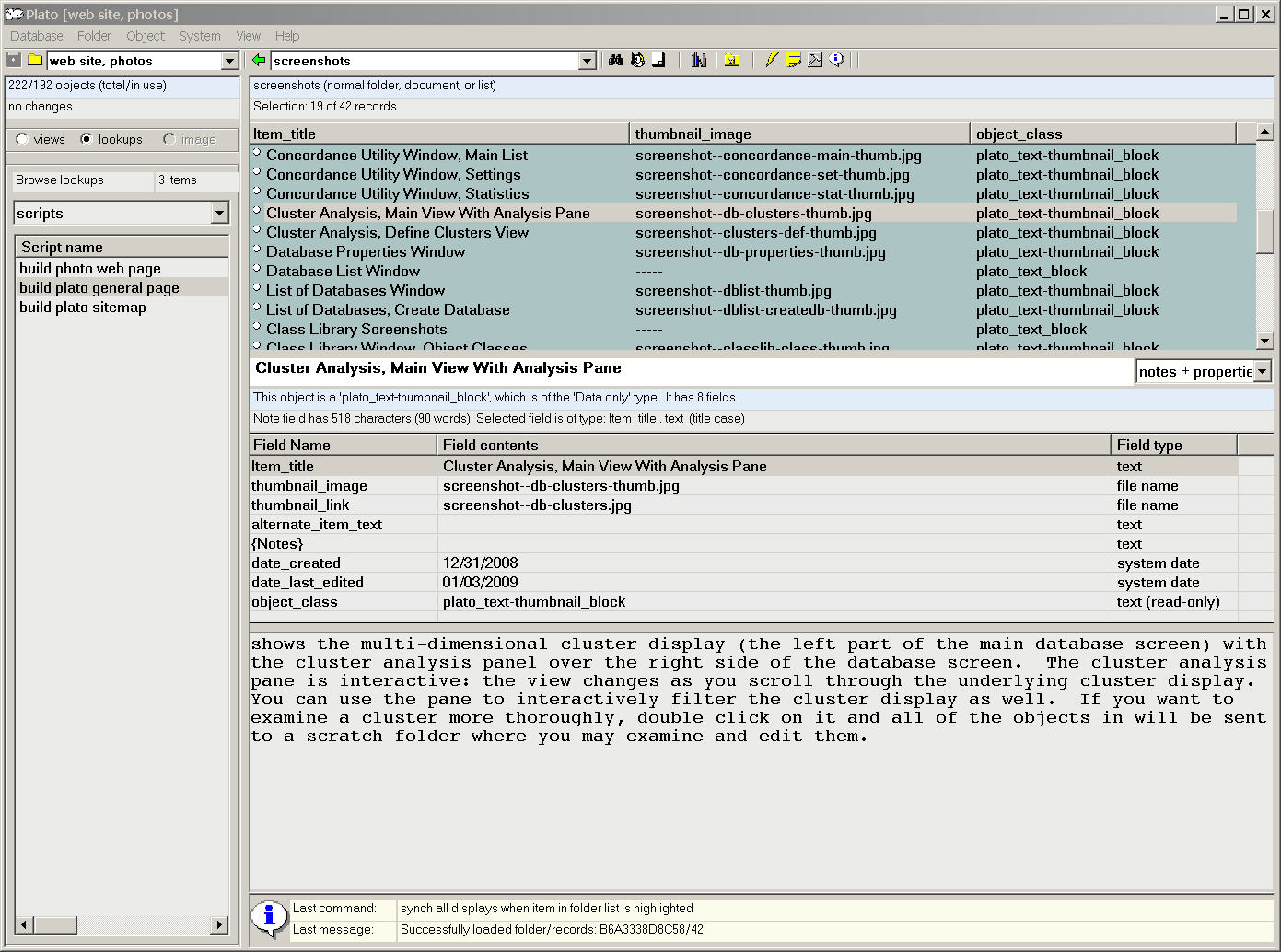Enable the lookups option
This screenshot has width=1281, height=952.
click(x=88, y=139)
